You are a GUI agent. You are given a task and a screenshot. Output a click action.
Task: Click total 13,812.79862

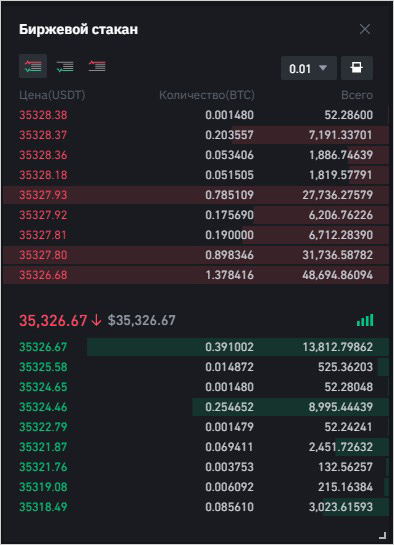click(337, 347)
